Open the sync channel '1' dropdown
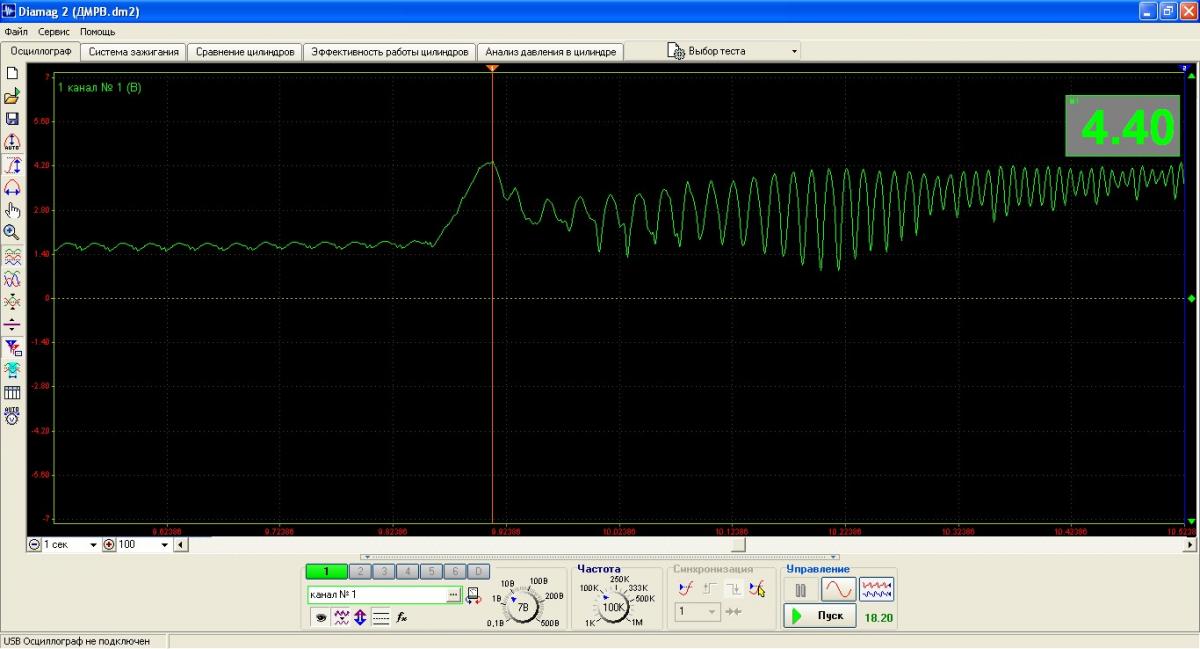Screen dimensions: 1200x649 pyautogui.click(x=698, y=611)
